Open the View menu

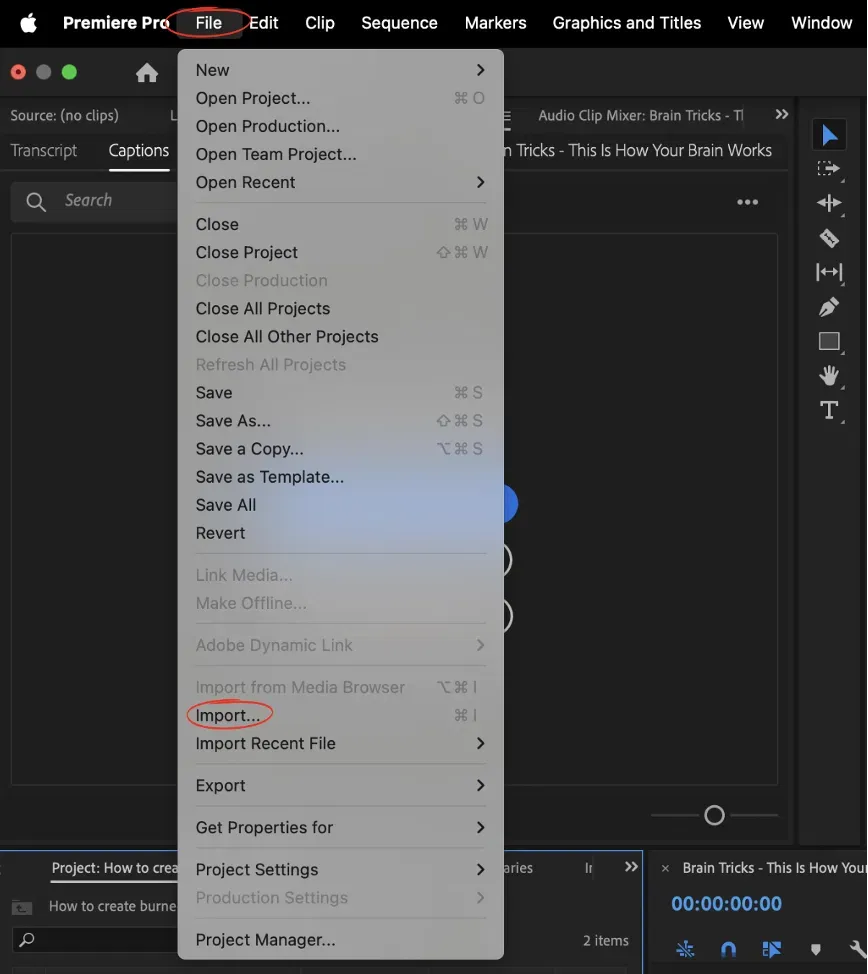coord(746,23)
